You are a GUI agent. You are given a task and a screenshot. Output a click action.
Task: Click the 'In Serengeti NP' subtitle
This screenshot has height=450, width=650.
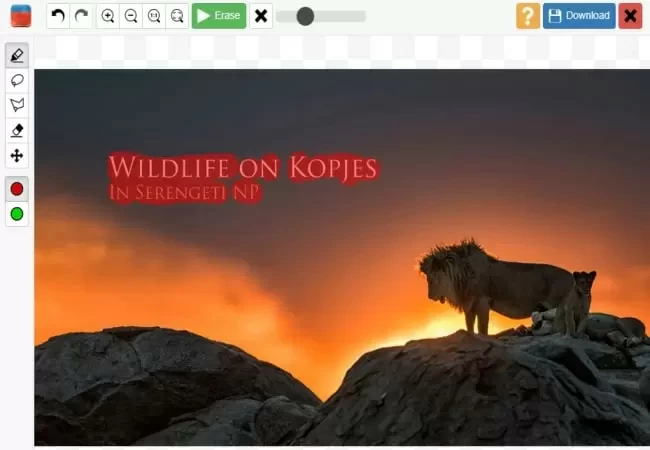(x=185, y=192)
